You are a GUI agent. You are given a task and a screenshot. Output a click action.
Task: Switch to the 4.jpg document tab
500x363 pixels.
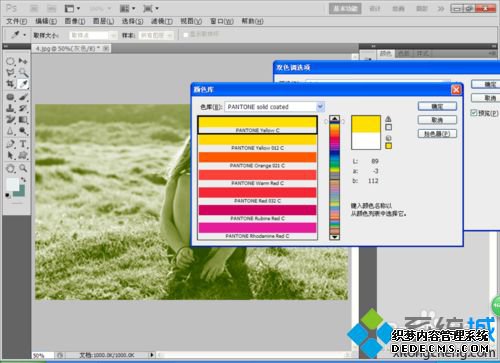(72, 49)
